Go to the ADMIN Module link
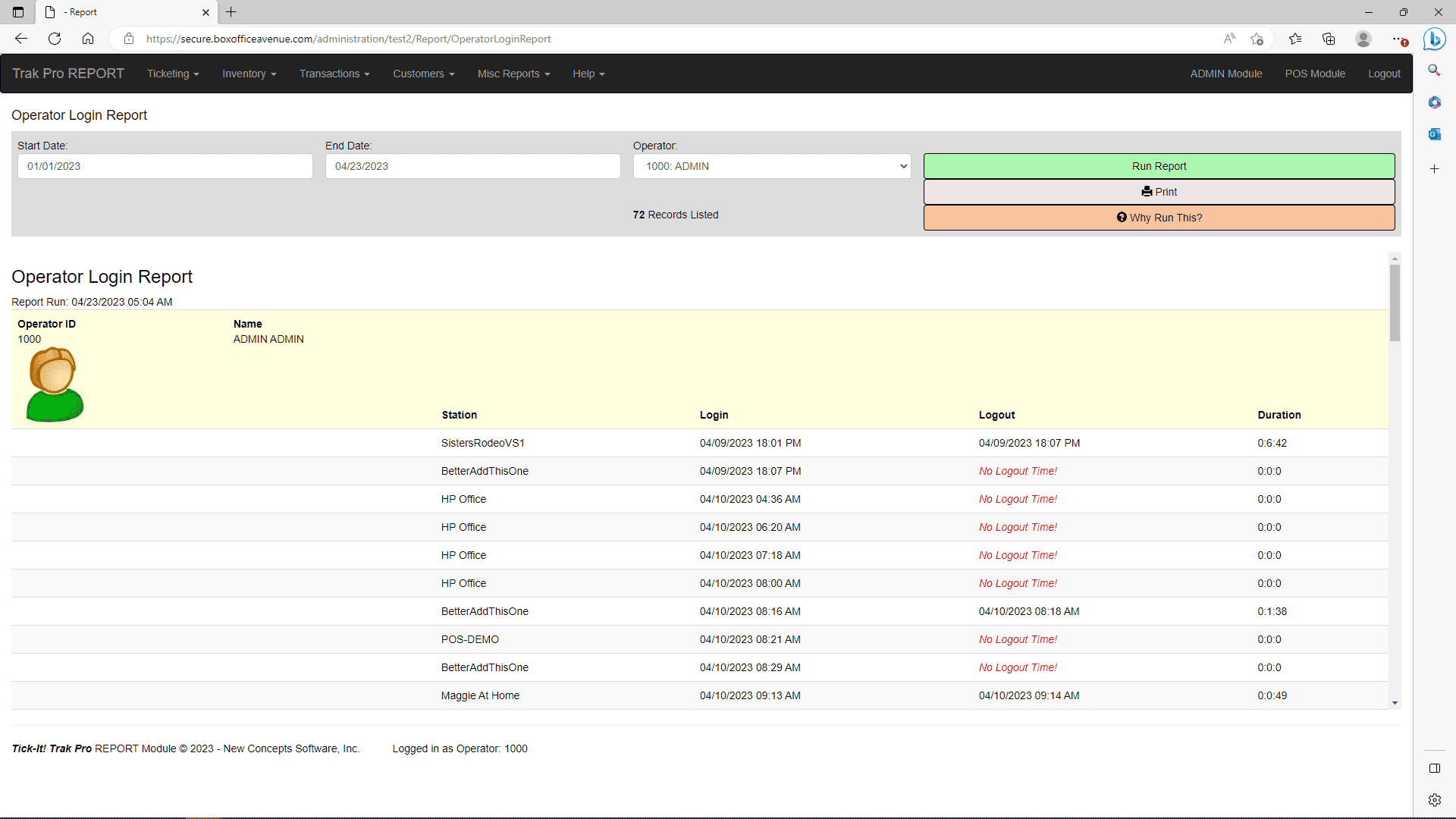 tap(1225, 74)
